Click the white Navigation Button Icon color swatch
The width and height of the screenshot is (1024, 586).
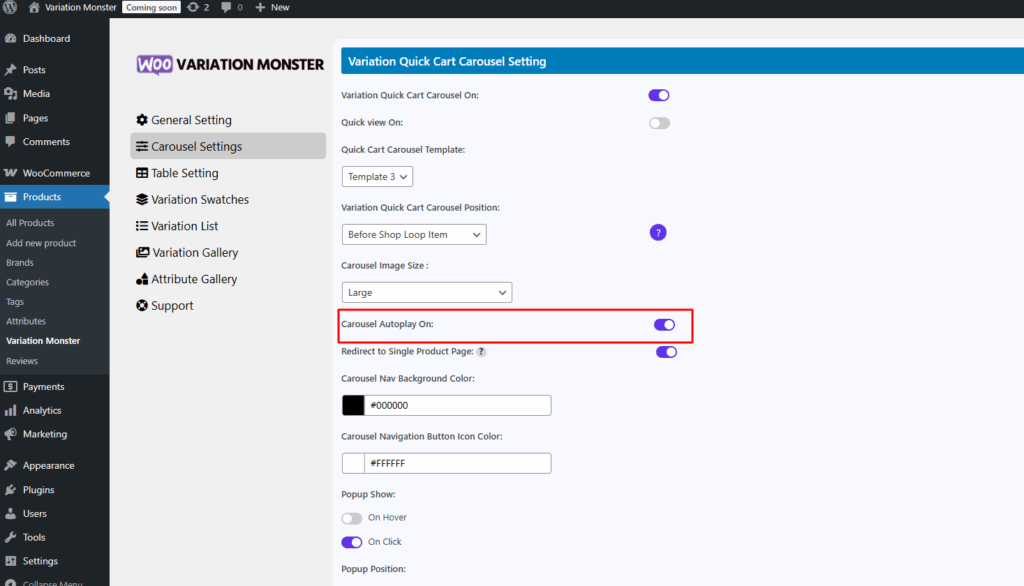click(x=353, y=463)
